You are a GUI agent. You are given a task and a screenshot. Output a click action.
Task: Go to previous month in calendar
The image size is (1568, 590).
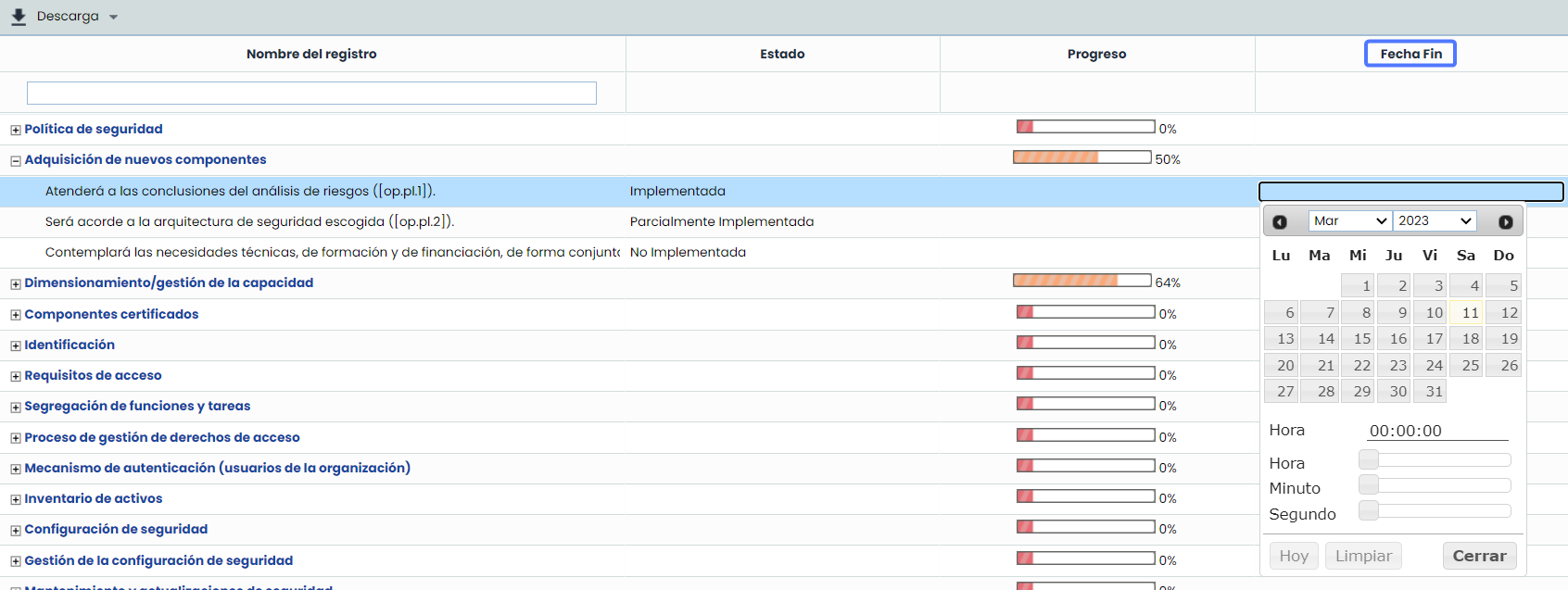[1280, 222]
